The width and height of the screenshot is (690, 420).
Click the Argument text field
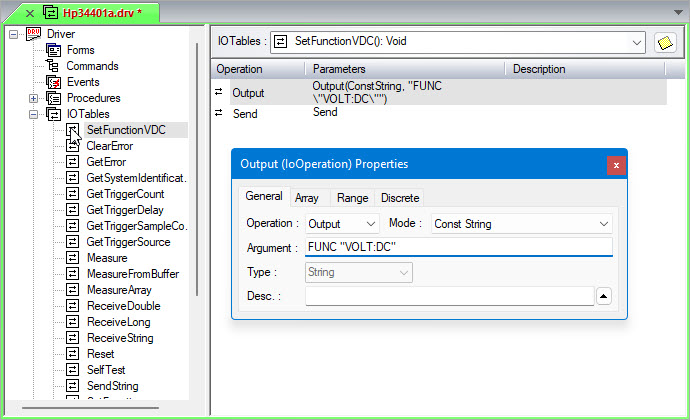point(458,247)
